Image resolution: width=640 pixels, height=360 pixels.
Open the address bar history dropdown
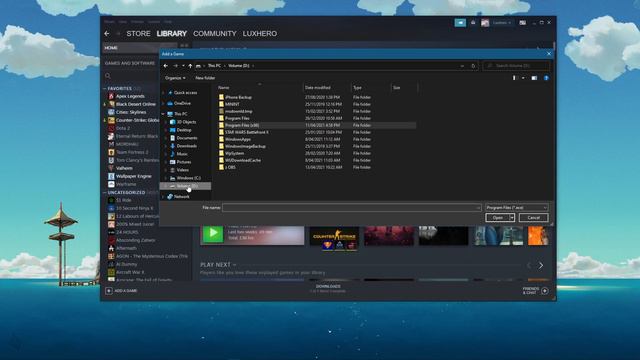click(462, 66)
